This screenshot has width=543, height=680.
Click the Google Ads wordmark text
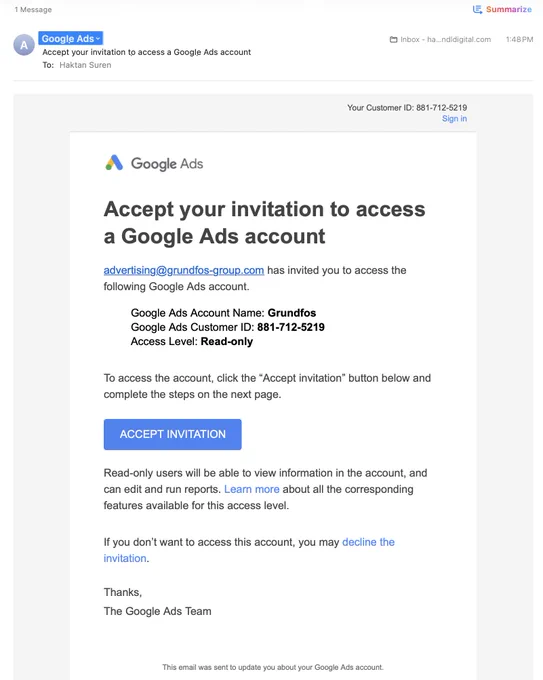167,163
